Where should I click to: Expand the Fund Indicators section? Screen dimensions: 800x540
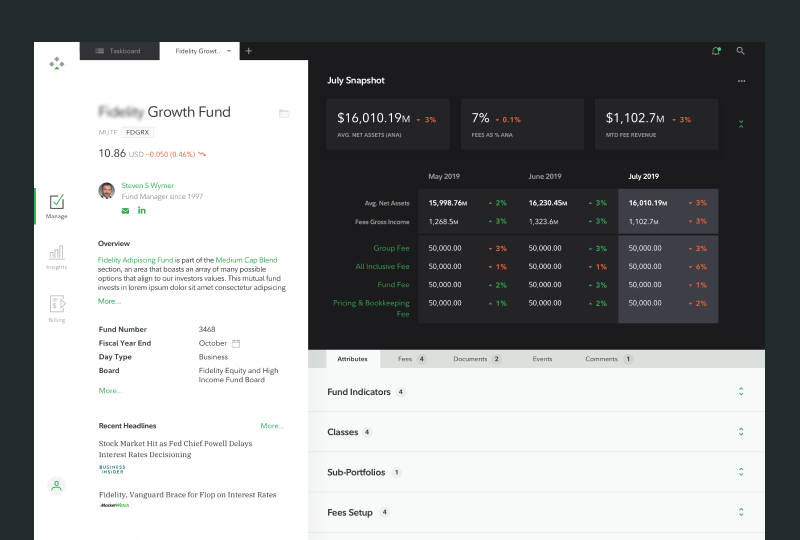741,391
